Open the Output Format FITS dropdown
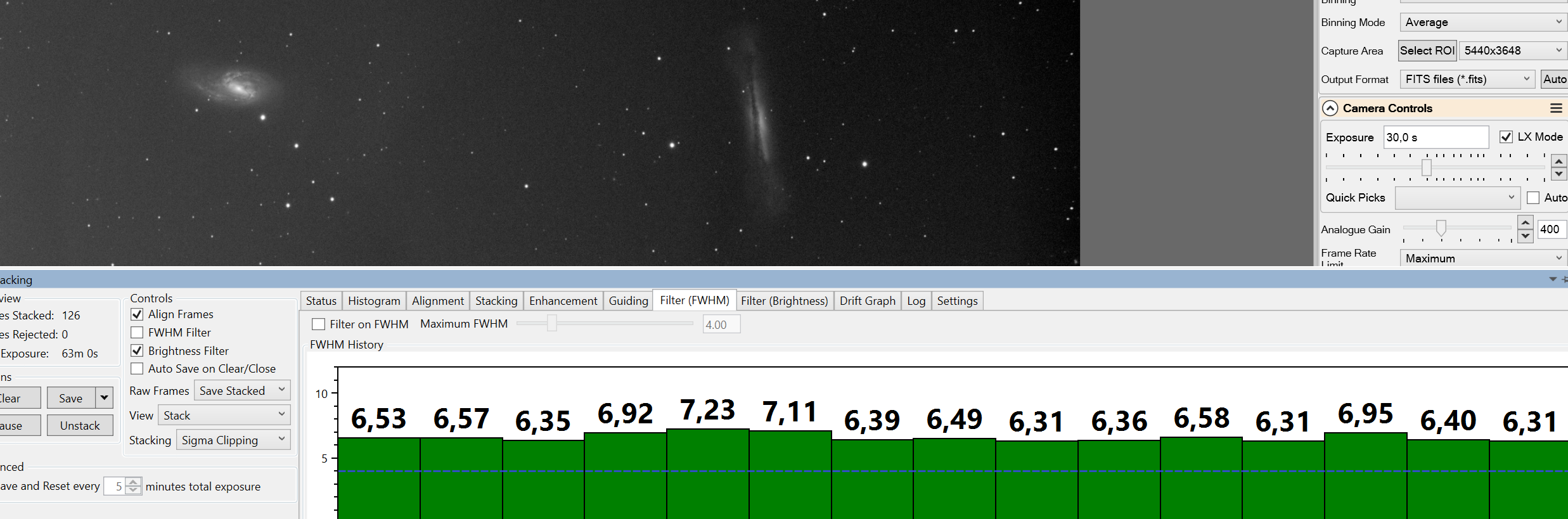 tap(1467, 79)
